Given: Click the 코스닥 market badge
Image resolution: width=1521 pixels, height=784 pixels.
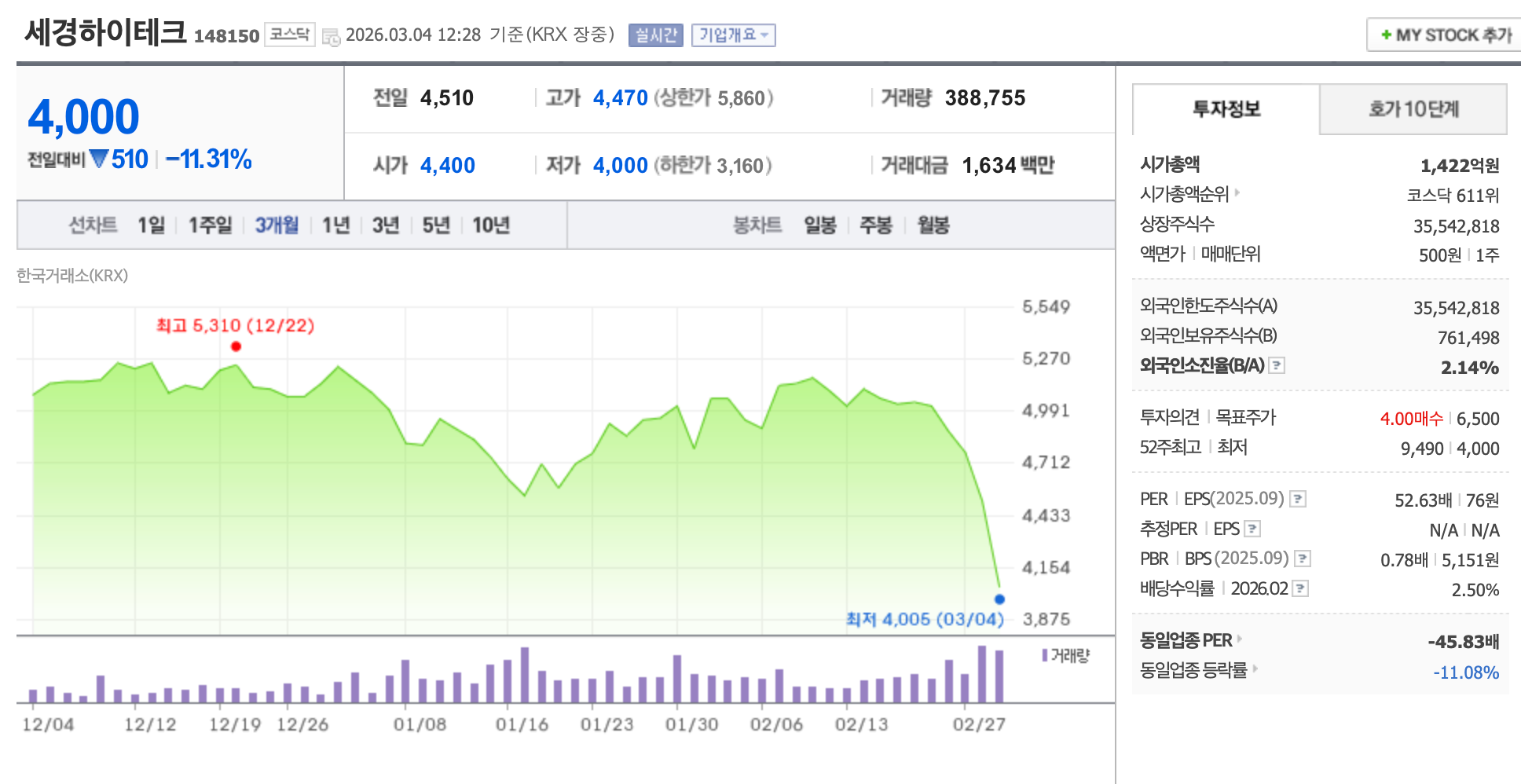Looking at the screenshot, I should coord(290,35).
